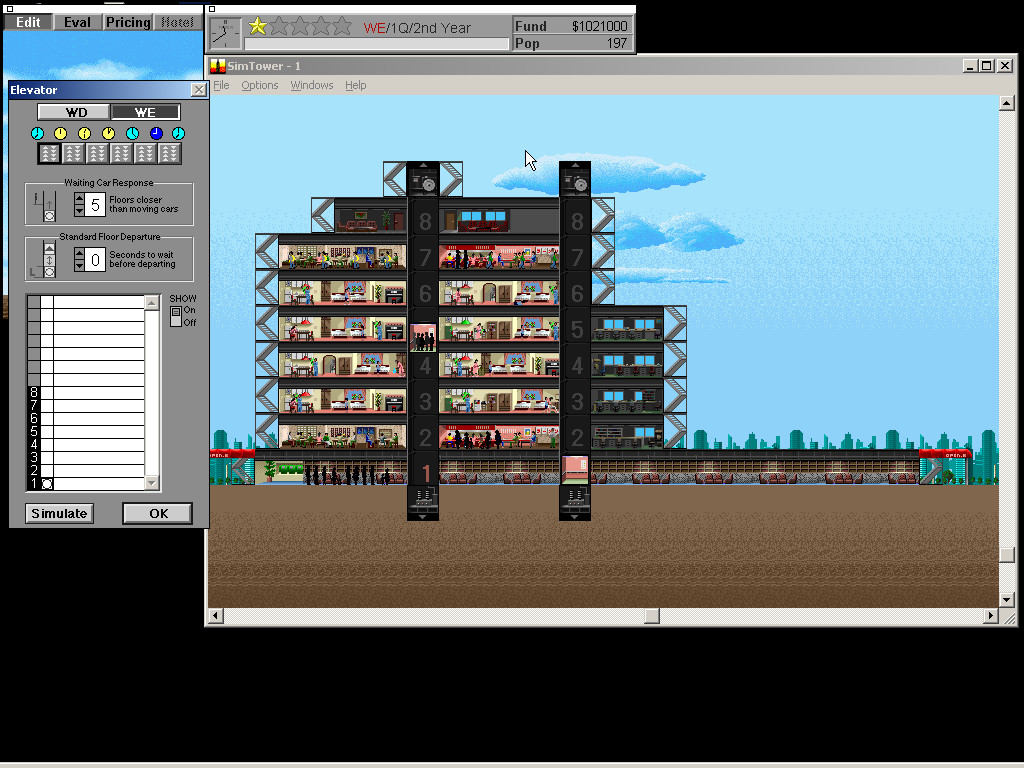Click the Pop value 197

pos(616,43)
